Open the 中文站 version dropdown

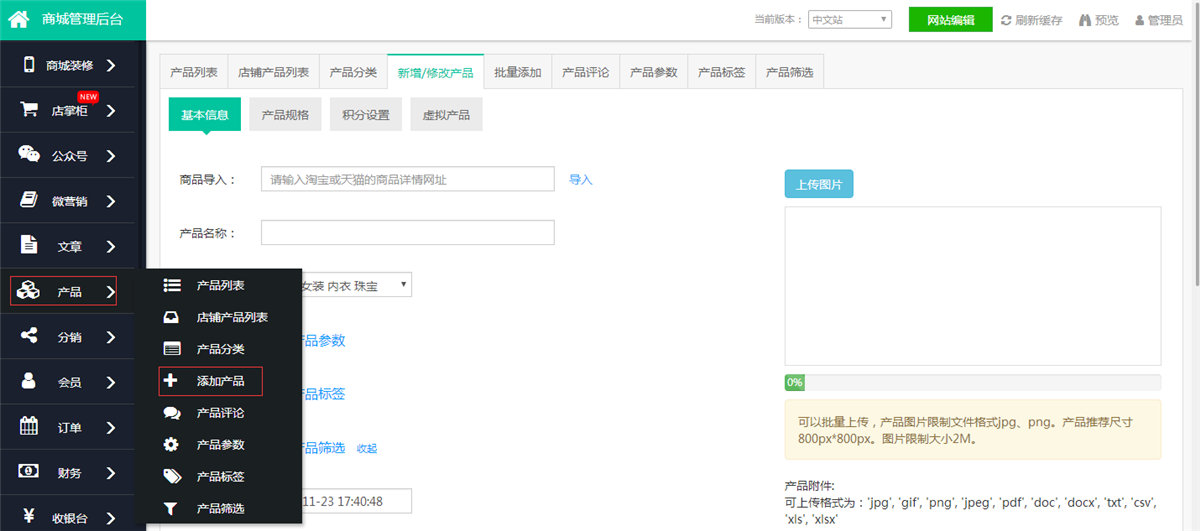point(850,19)
